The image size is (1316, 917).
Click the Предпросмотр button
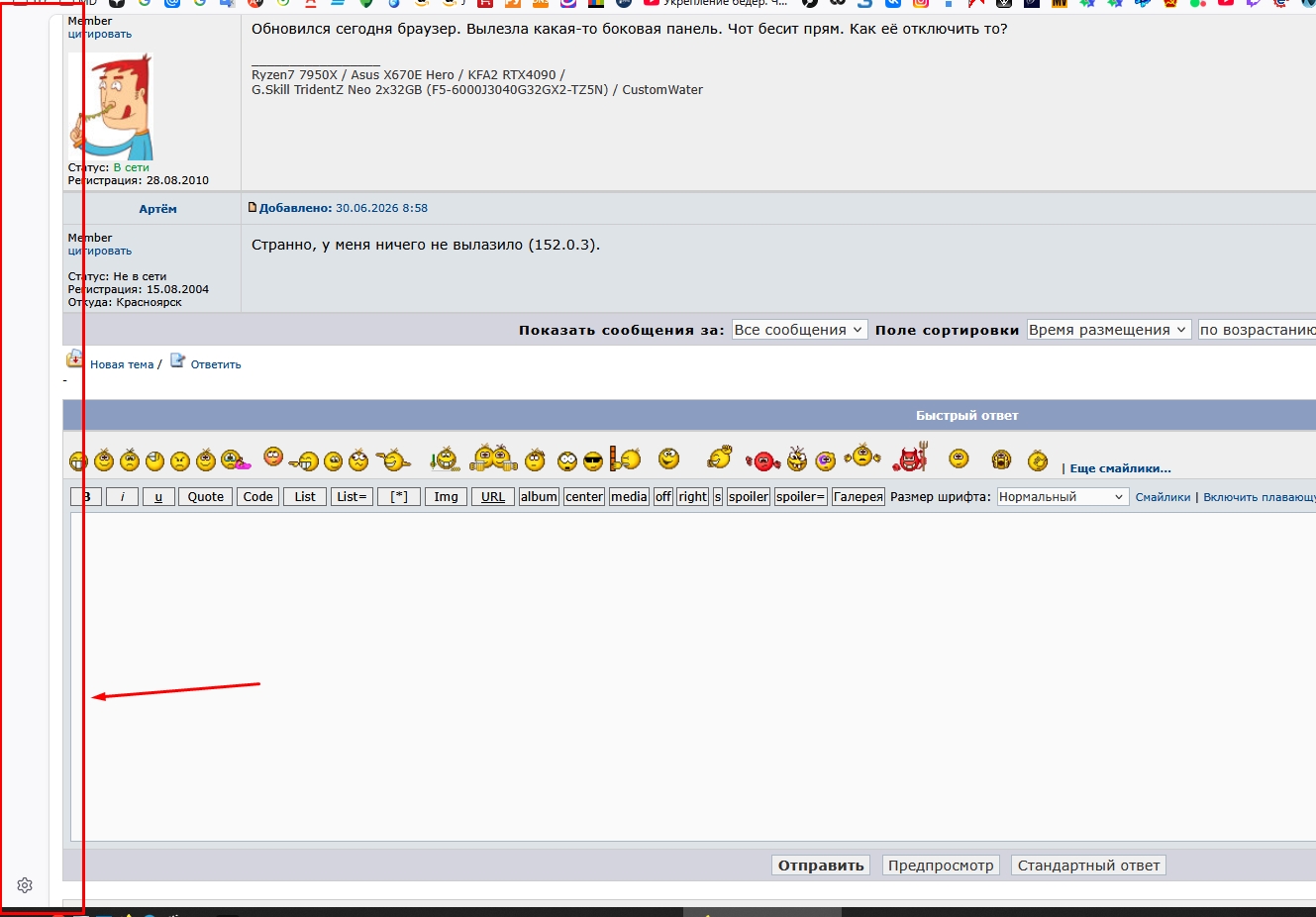click(x=941, y=866)
